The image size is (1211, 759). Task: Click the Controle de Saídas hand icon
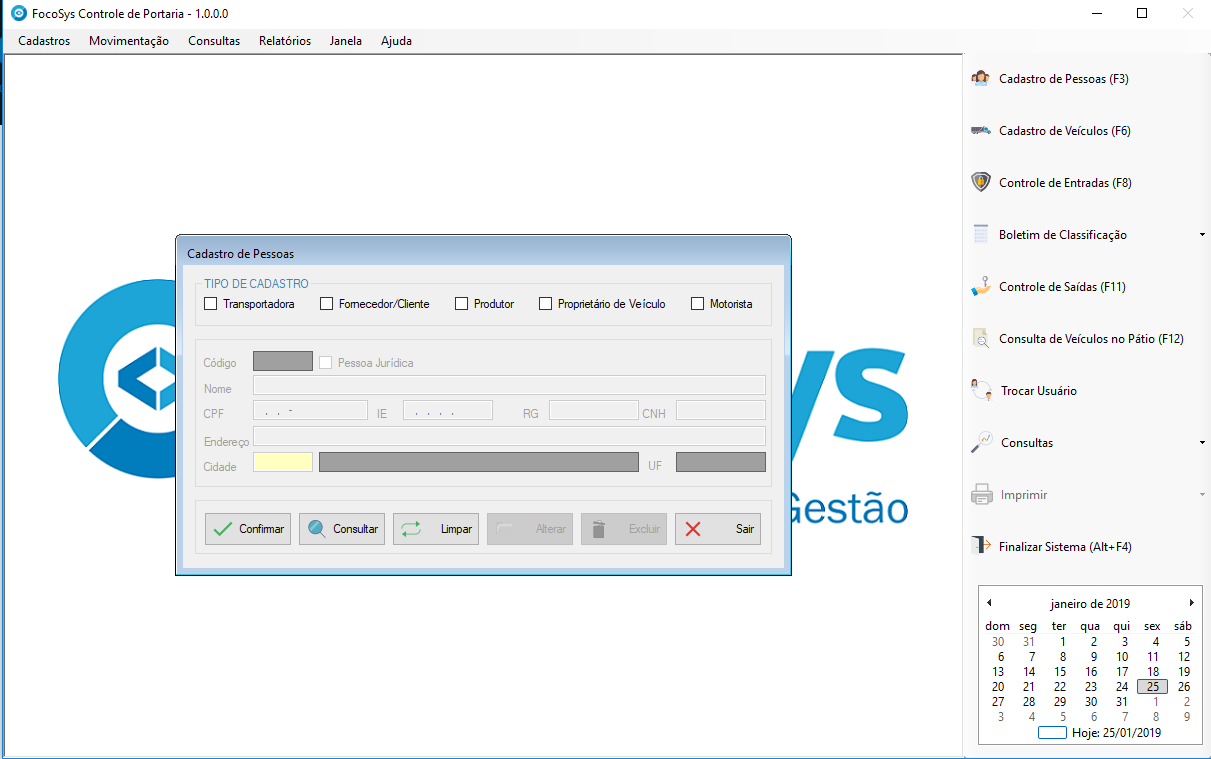coord(981,287)
